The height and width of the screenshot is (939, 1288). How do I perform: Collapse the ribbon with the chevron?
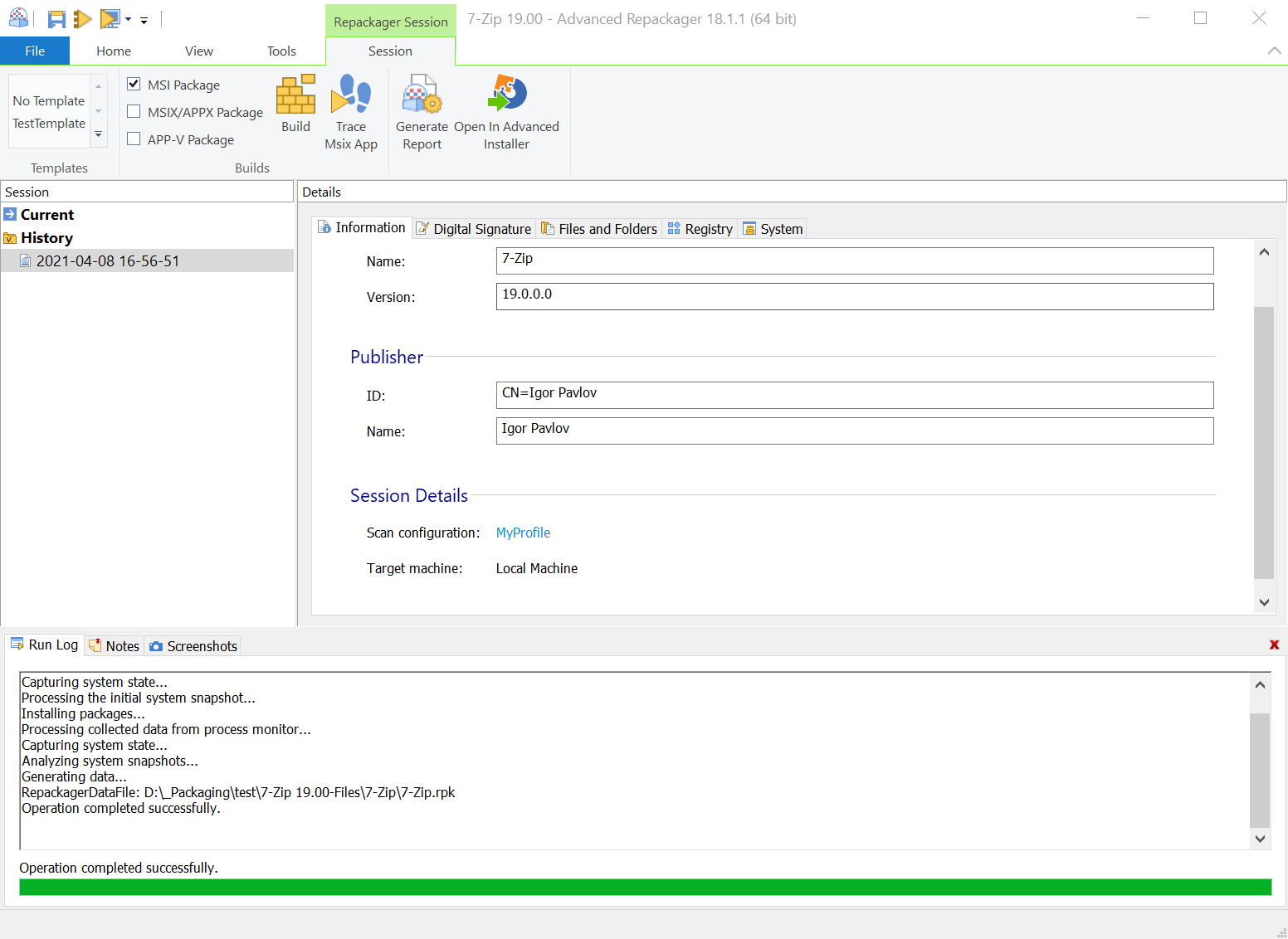pos(1274,51)
